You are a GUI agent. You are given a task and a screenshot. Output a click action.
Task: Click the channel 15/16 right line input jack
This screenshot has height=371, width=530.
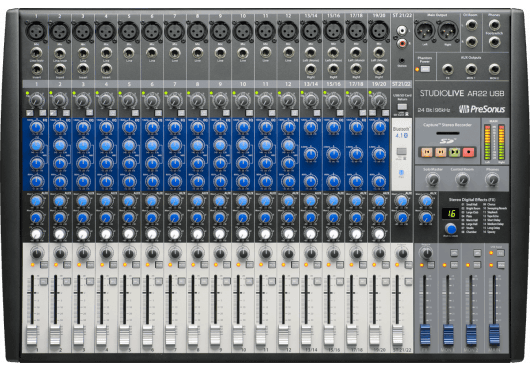(x=333, y=70)
